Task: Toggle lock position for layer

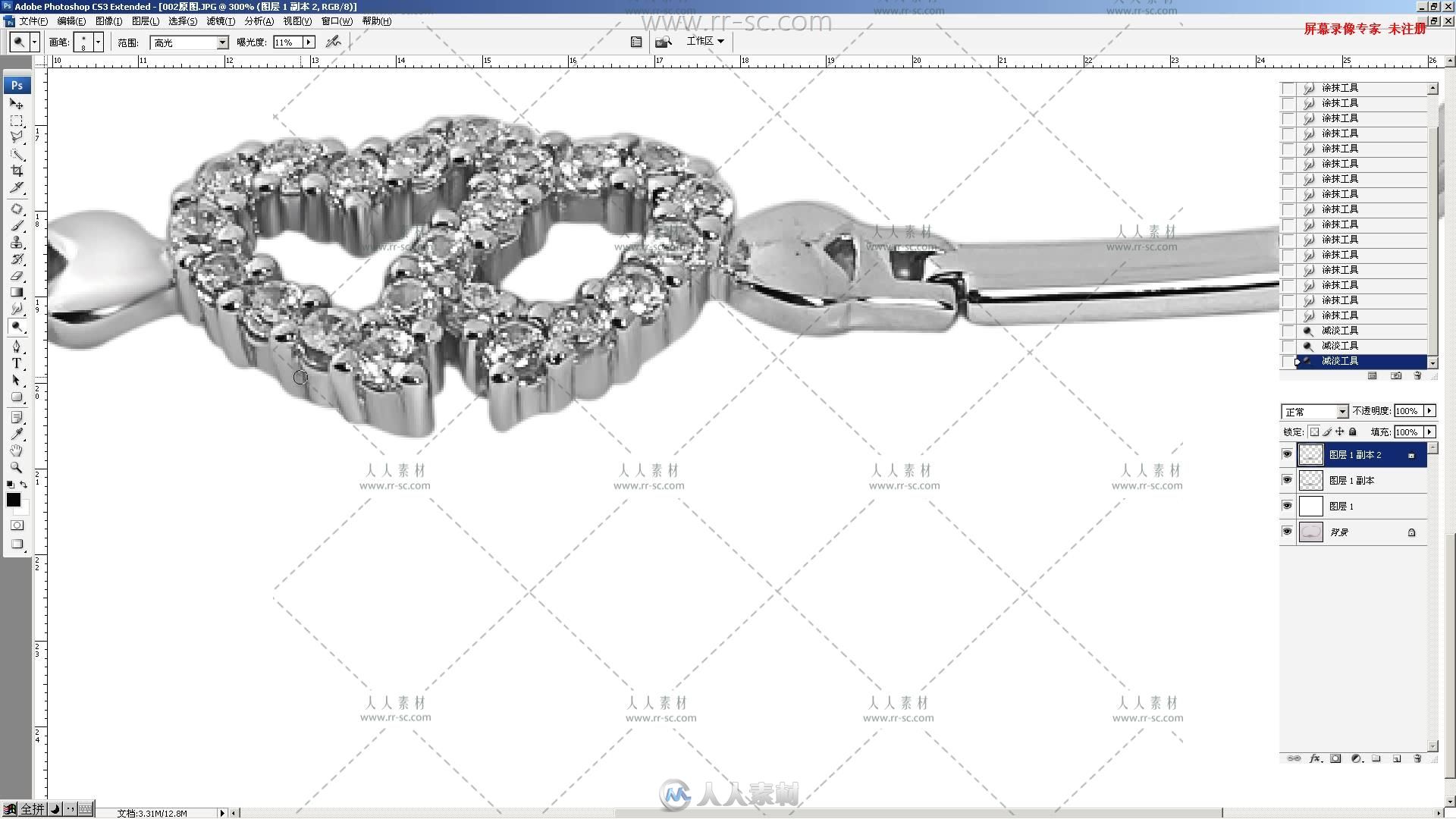Action: coord(1340,432)
